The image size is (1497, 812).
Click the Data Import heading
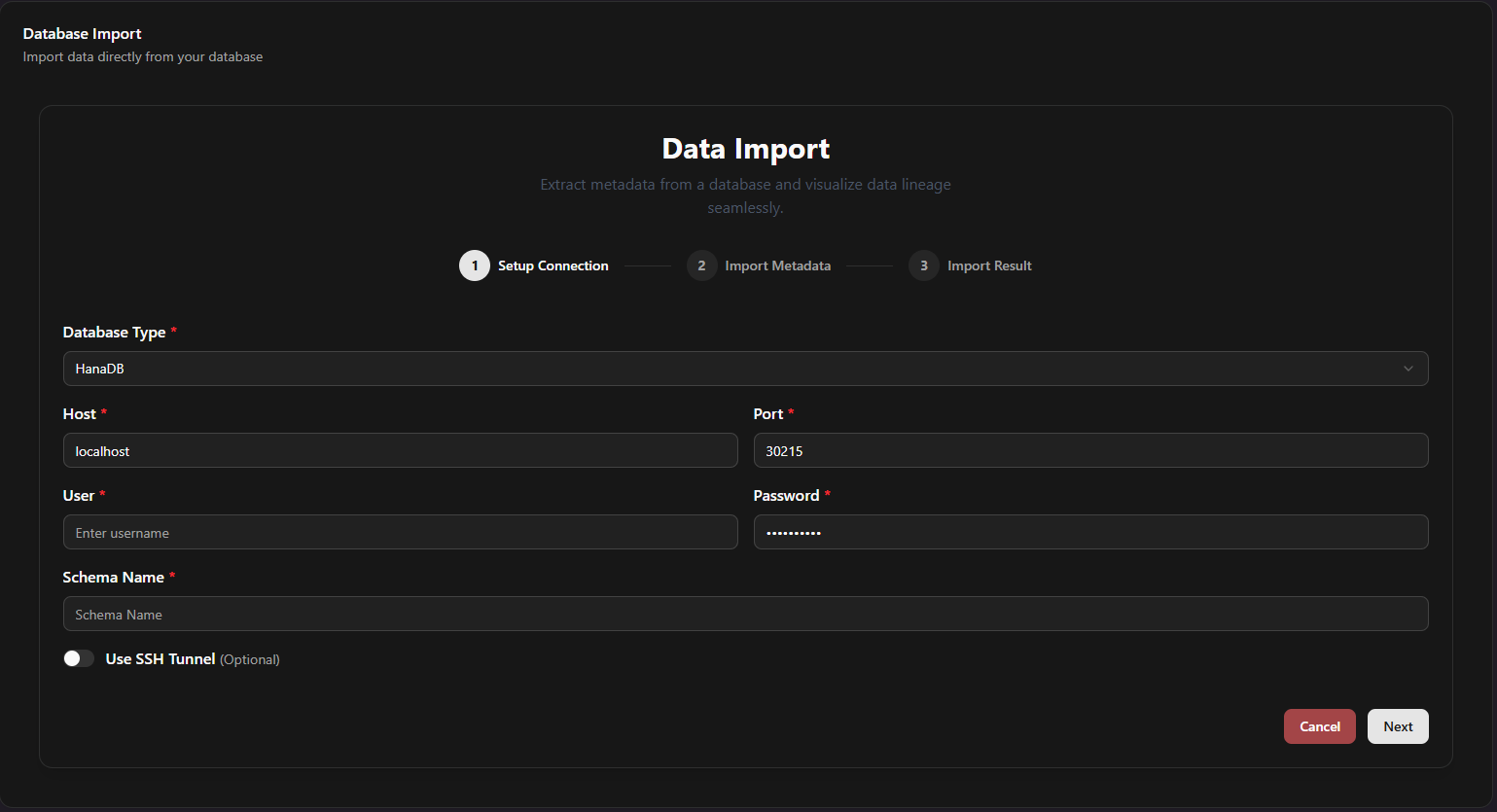[x=746, y=149]
